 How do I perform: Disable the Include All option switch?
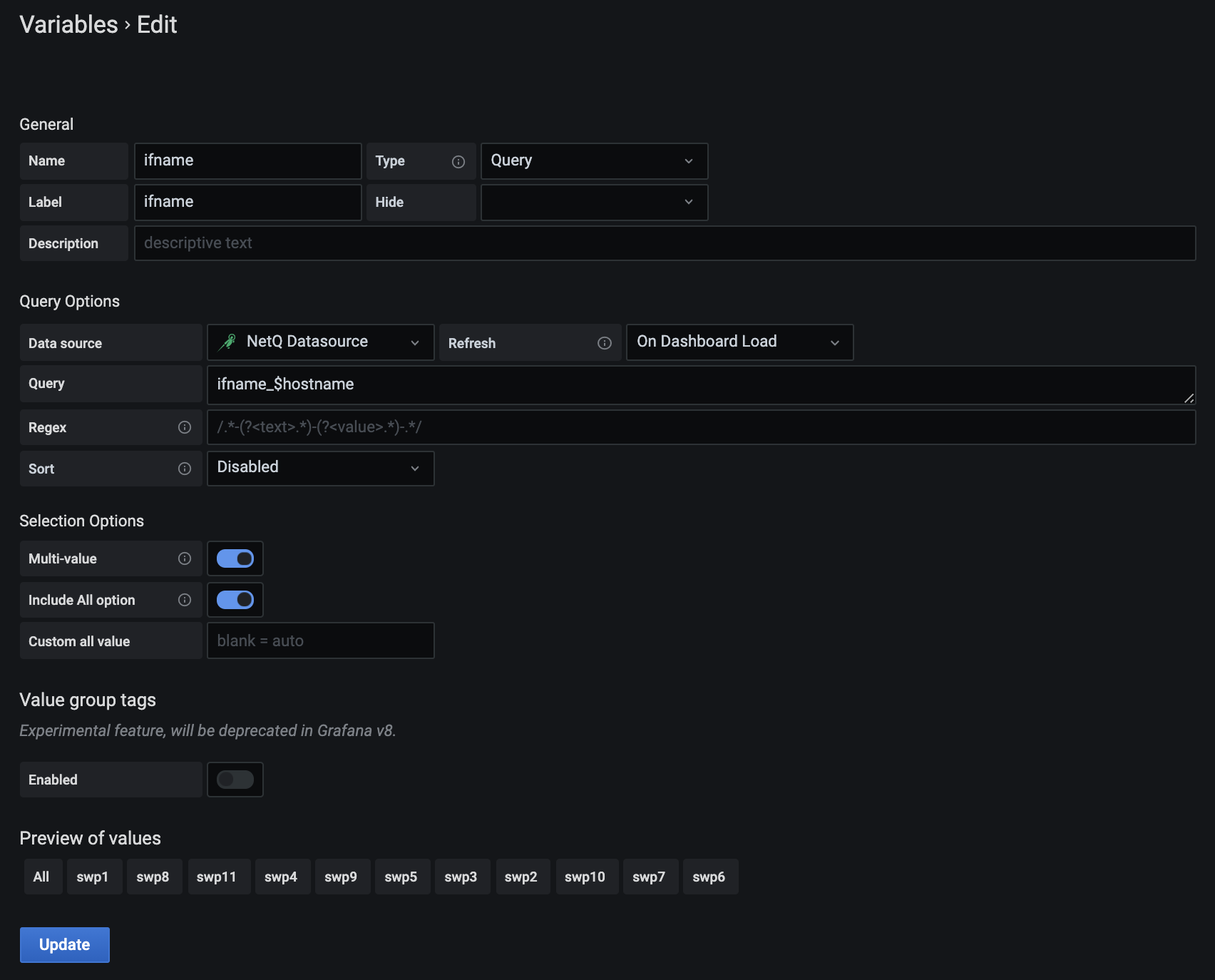pos(235,600)
